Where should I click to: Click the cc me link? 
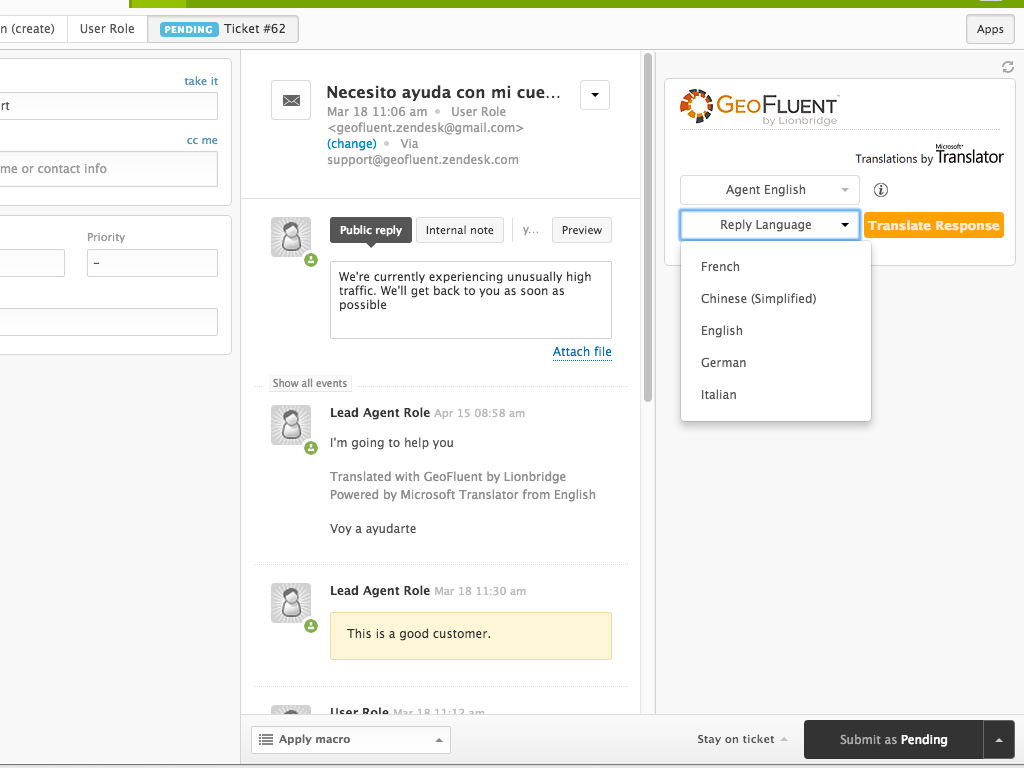click(x=202, y=140)
